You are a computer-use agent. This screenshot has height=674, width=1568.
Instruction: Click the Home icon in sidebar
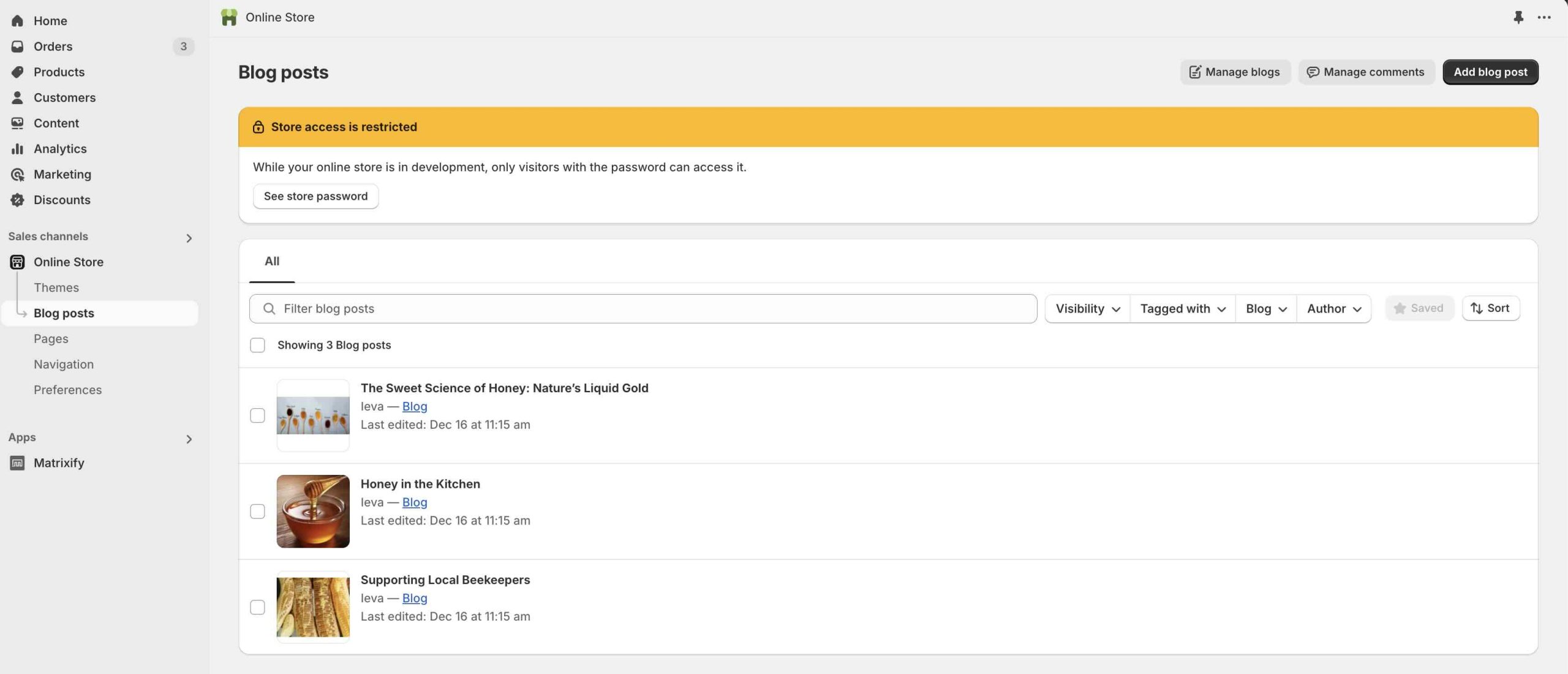coord(17,21)
